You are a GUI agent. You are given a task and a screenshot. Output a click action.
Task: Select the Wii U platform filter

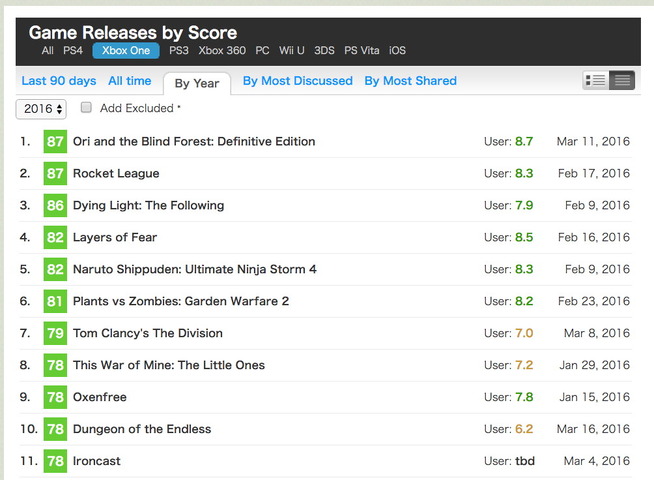pyautogui.click(x=292, y=50)
